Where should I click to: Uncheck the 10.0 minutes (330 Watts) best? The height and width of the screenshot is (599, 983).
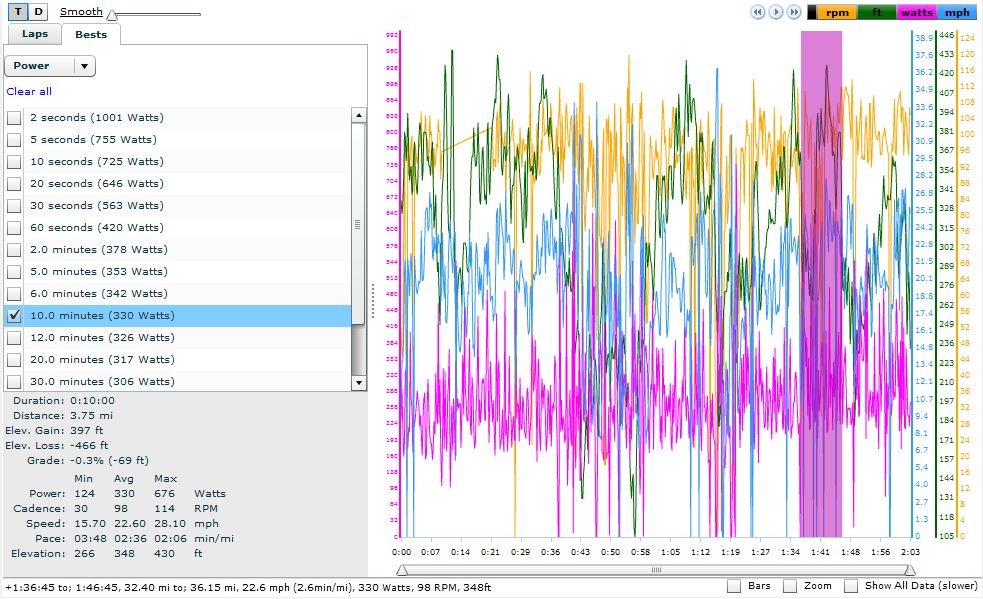[x=14, y=315]
